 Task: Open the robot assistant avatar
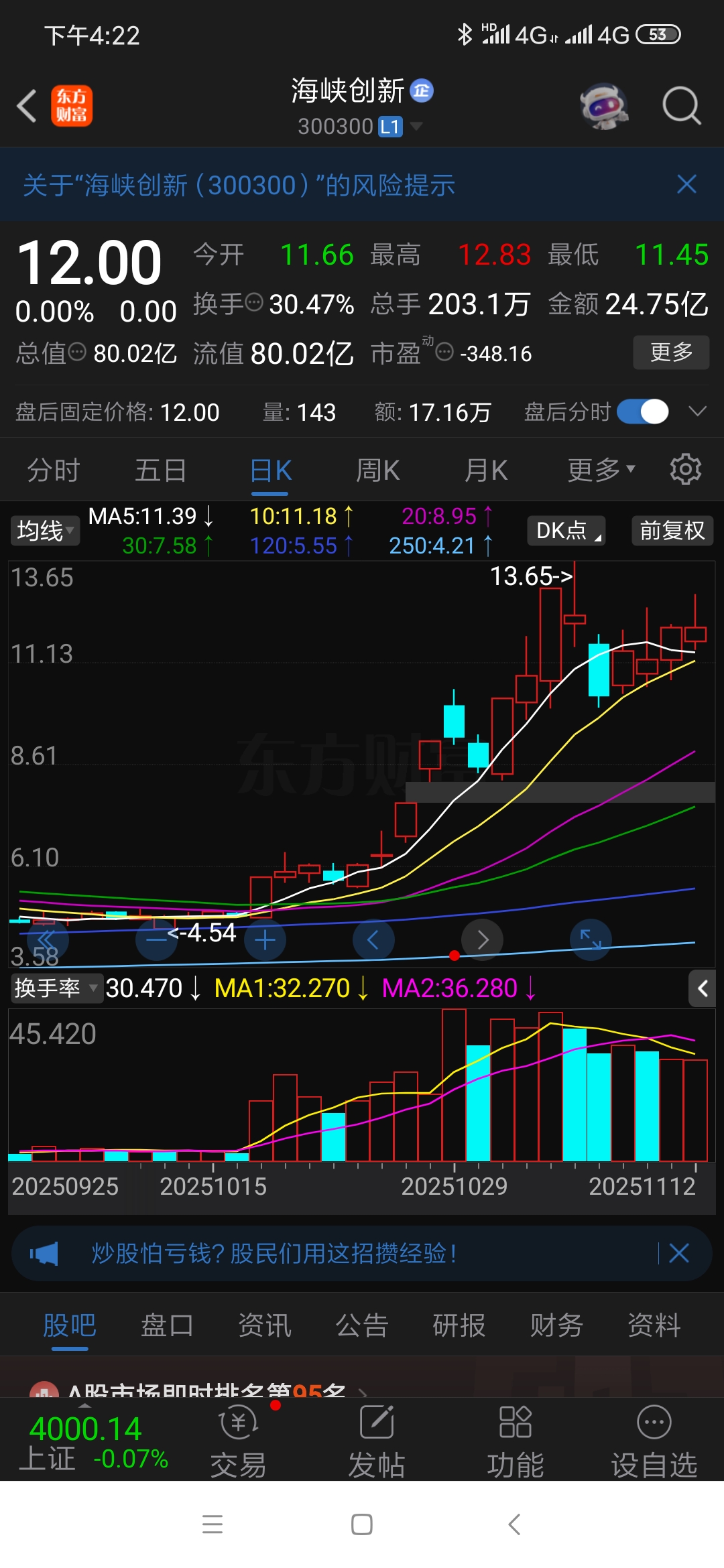click(x=604, y=106)
